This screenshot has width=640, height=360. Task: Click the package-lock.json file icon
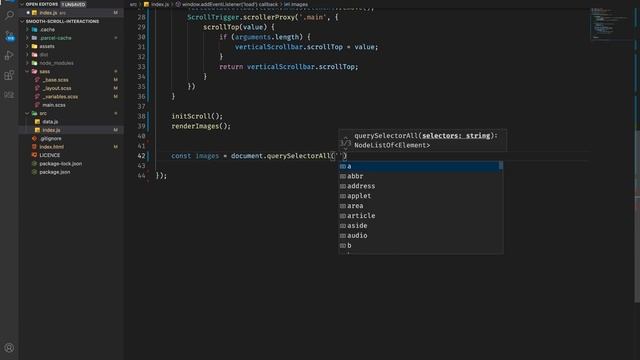coord(35,164)
